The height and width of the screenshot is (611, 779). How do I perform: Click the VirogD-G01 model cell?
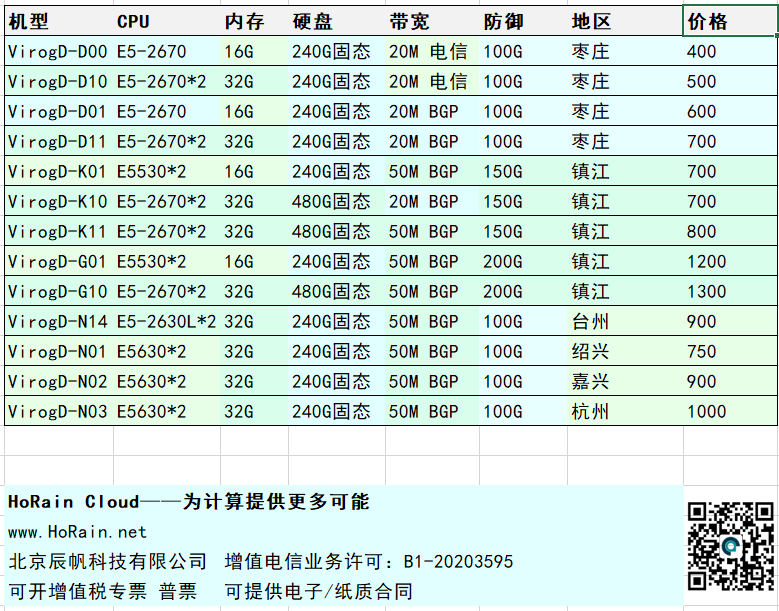pos(59,261)
